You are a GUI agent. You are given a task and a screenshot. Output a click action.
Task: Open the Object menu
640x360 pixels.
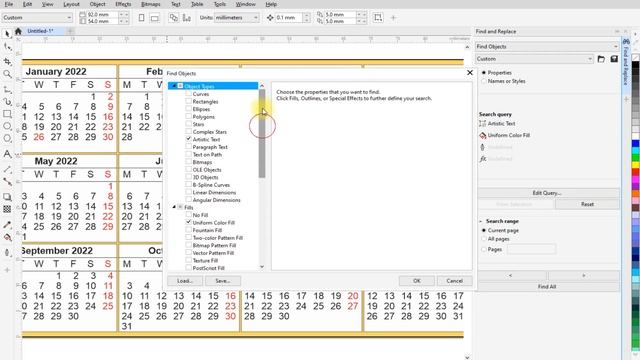(97, 4)
